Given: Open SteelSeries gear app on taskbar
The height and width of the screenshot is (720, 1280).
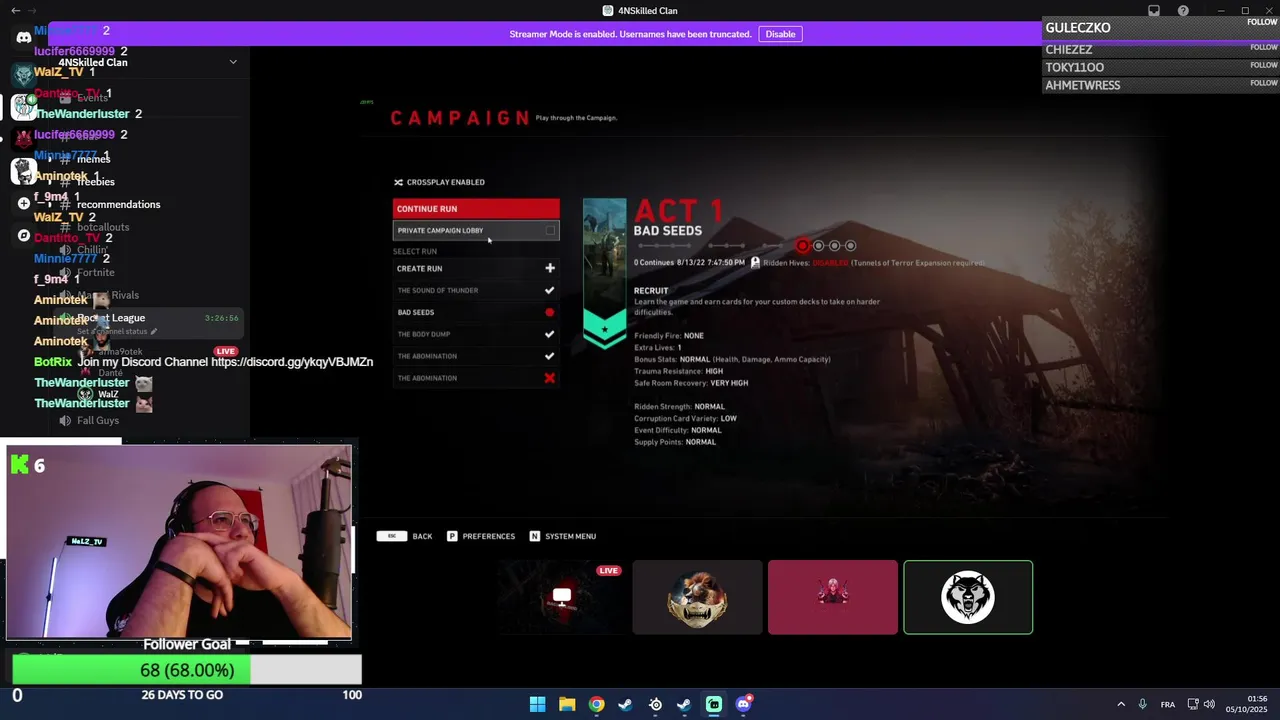Looking at the screenshot, I should pos(655,704).
